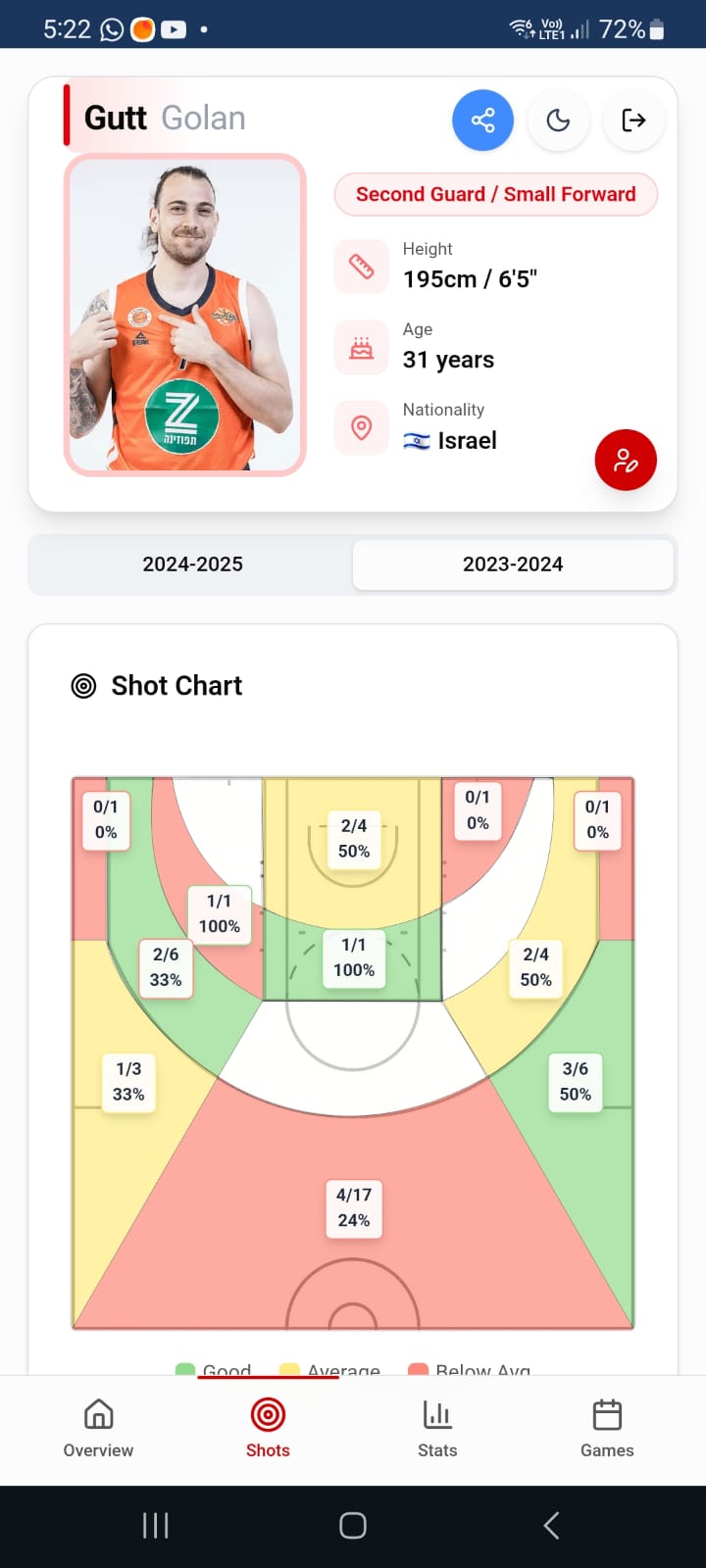This screenshot has width=706, height=1568.
Task: Tap the 3/6 50% shot zone label
Action: tap(576, 1081)
